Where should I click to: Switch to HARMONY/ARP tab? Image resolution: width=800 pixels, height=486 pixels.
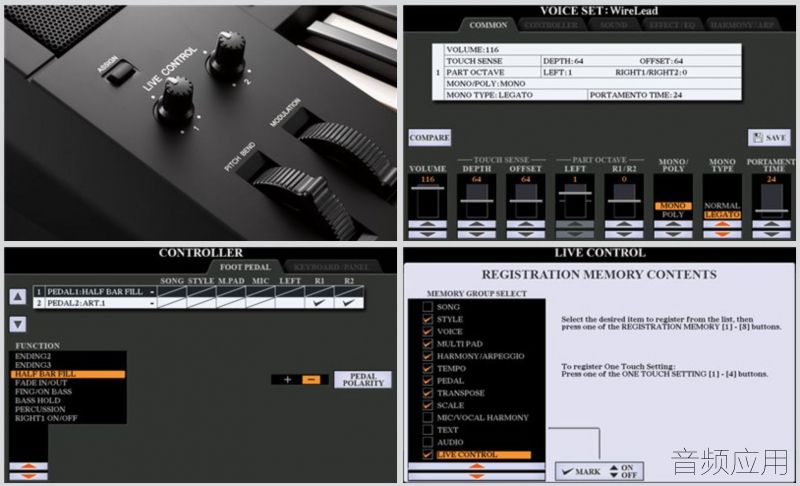[741, 24]
